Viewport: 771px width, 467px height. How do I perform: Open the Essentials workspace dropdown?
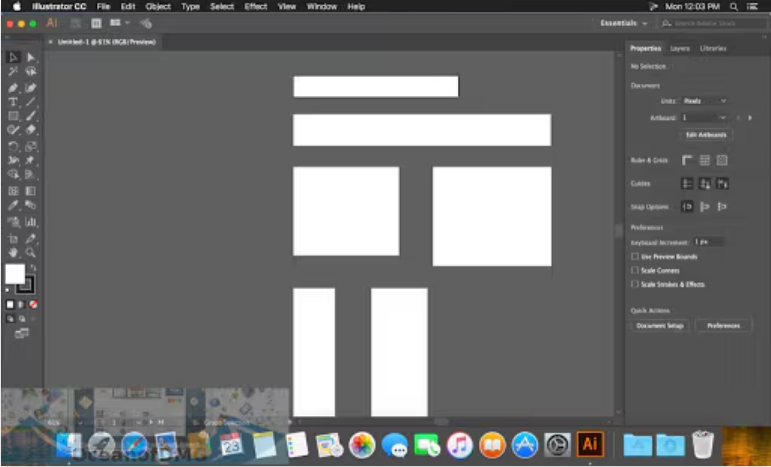(x=624, y=23)
